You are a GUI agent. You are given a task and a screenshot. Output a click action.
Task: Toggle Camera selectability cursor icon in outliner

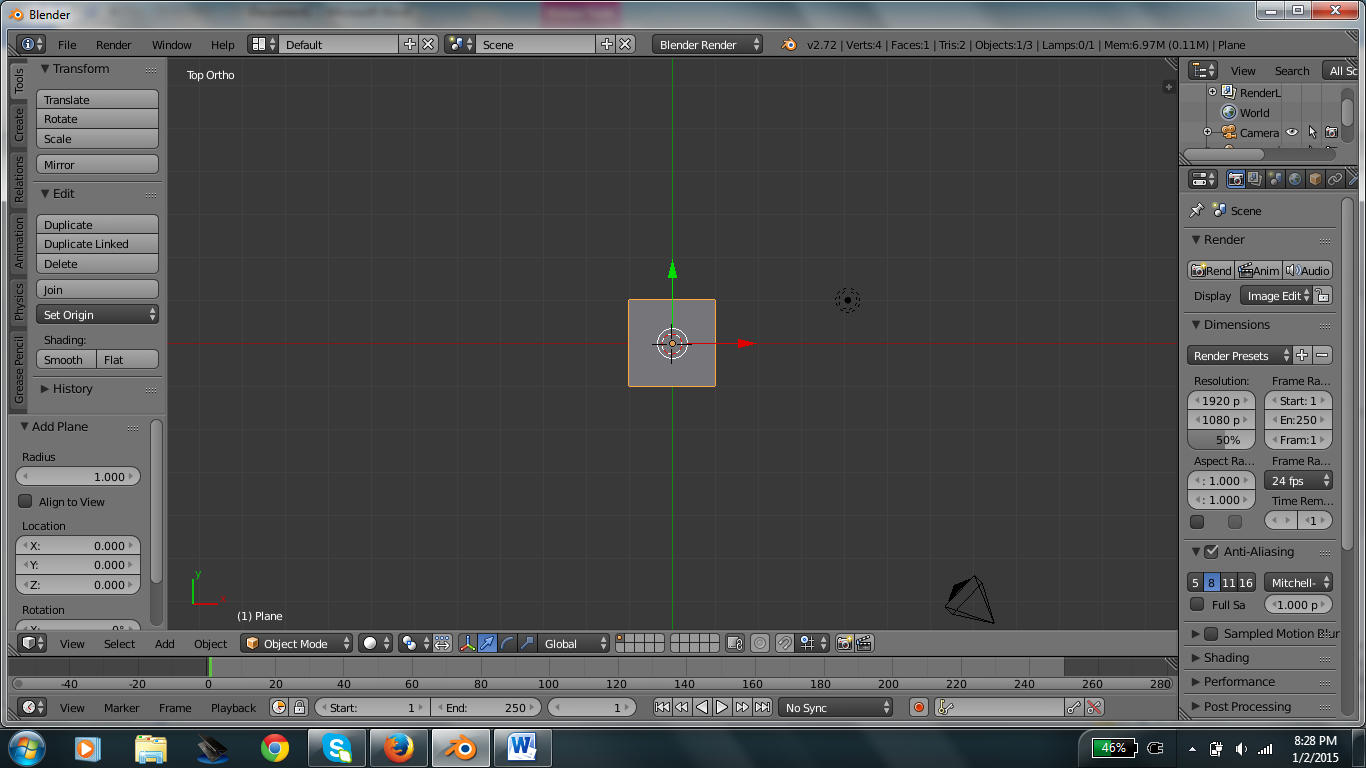click(1312, 132)
